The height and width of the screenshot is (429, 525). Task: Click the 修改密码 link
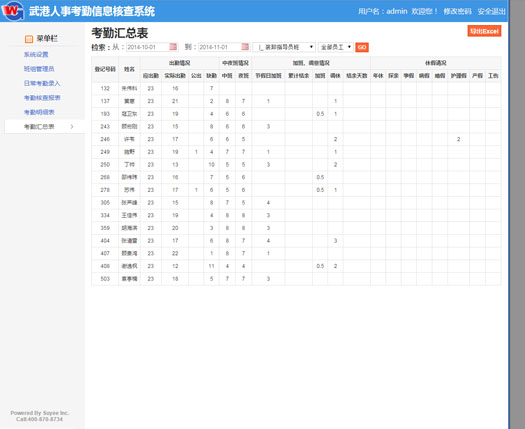(457, 11)
